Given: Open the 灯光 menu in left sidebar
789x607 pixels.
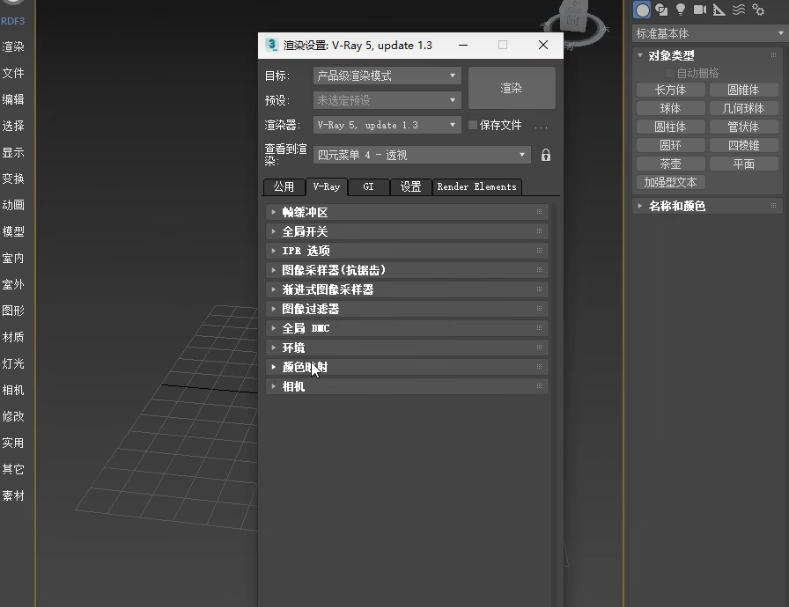Looking at the screenshot, I should (13, 363).
